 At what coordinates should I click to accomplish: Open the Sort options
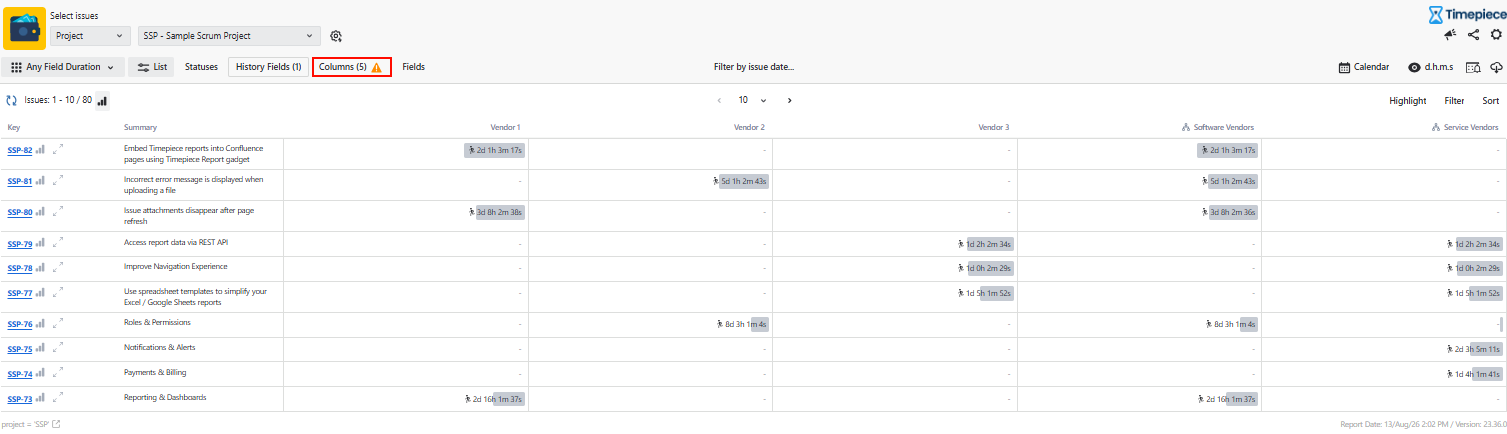coord(1490,100)
